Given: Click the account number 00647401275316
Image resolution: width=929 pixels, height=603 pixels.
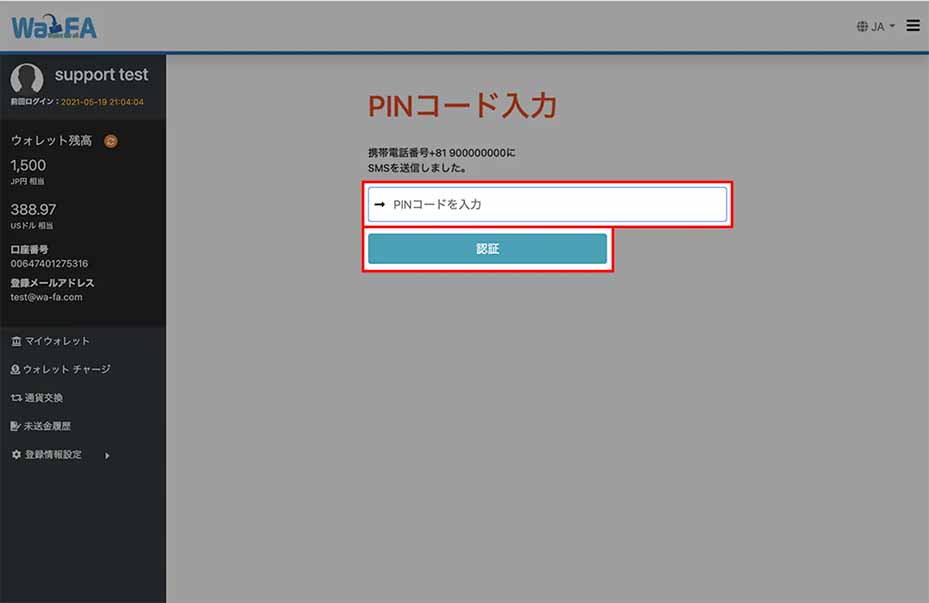Looking at the screenshot, I should [x=49, y=264].
